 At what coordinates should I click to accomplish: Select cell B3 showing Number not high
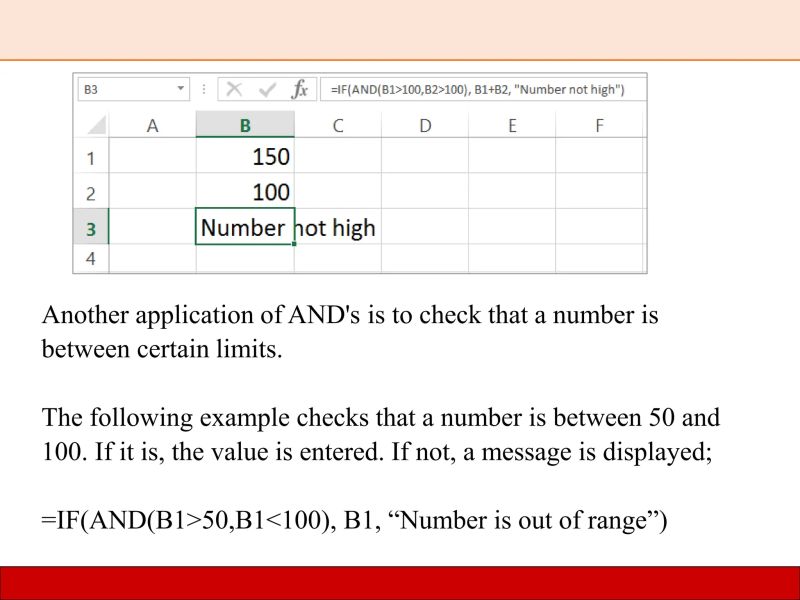[245, 227]
